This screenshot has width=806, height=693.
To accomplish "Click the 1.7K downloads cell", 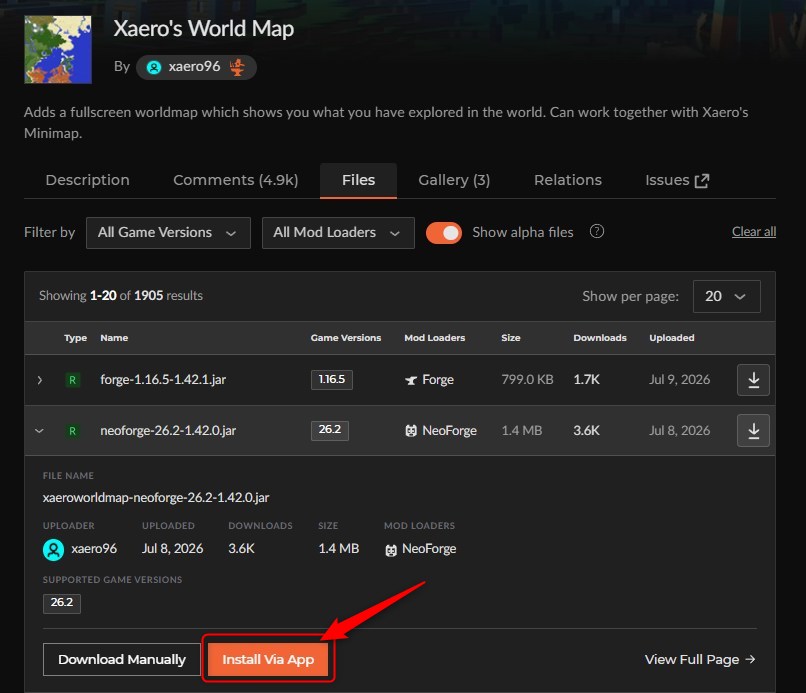I will point(587,380).
